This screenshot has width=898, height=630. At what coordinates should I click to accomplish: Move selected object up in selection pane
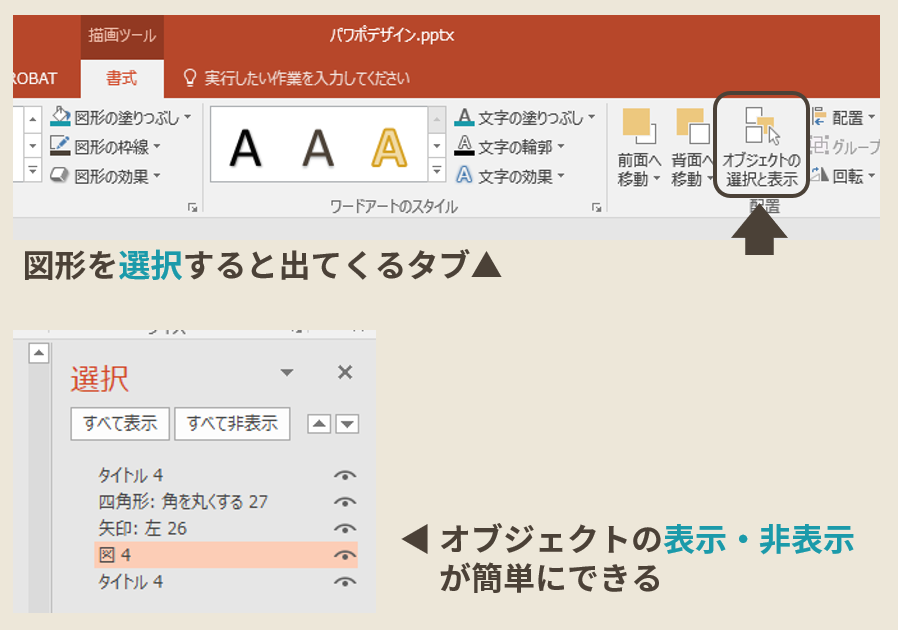tap(319, 424)
